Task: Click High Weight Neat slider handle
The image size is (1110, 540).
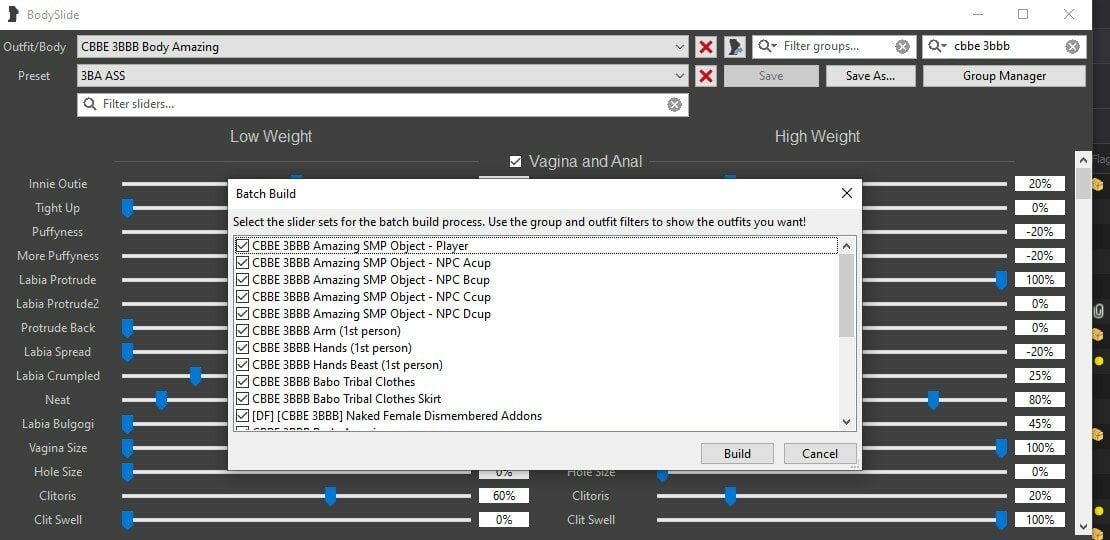Action: 933,400
